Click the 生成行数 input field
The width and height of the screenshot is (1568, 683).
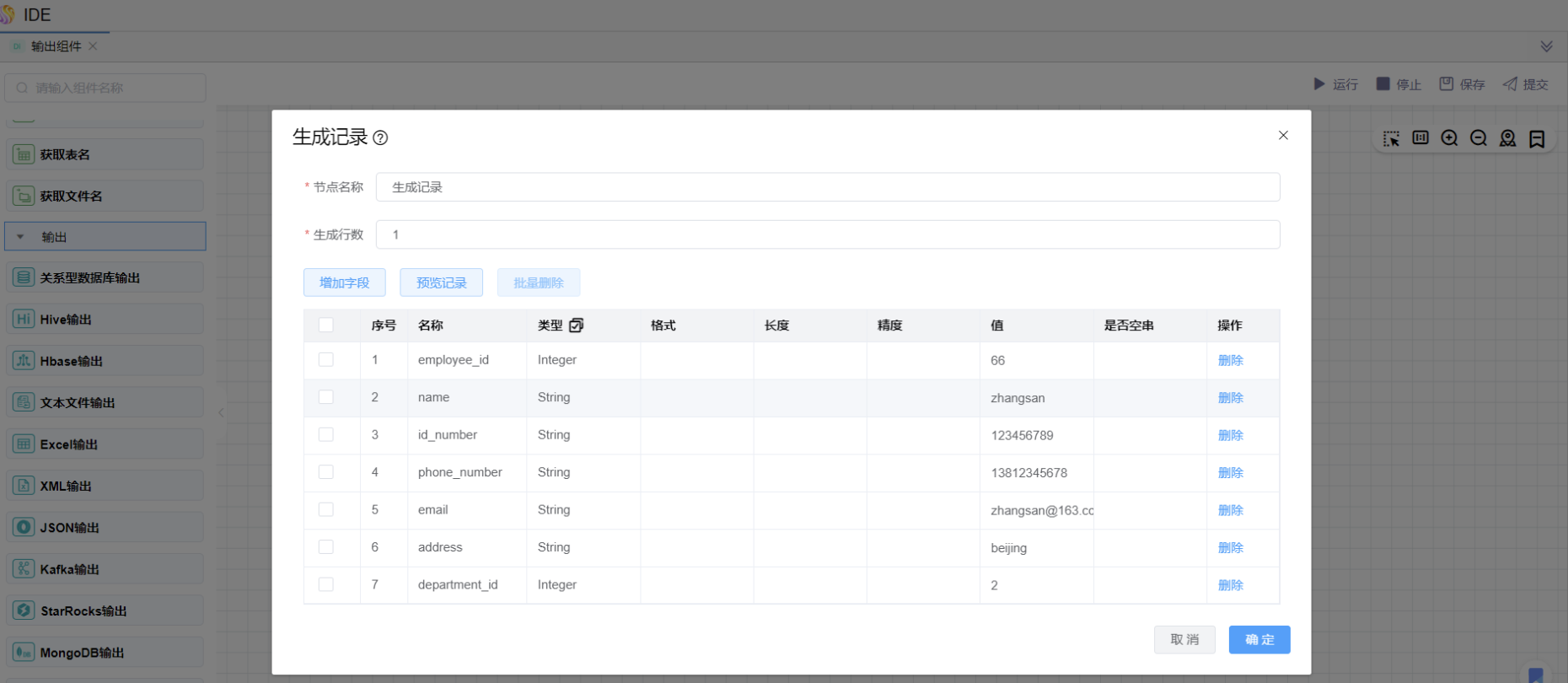coord(827,234)
